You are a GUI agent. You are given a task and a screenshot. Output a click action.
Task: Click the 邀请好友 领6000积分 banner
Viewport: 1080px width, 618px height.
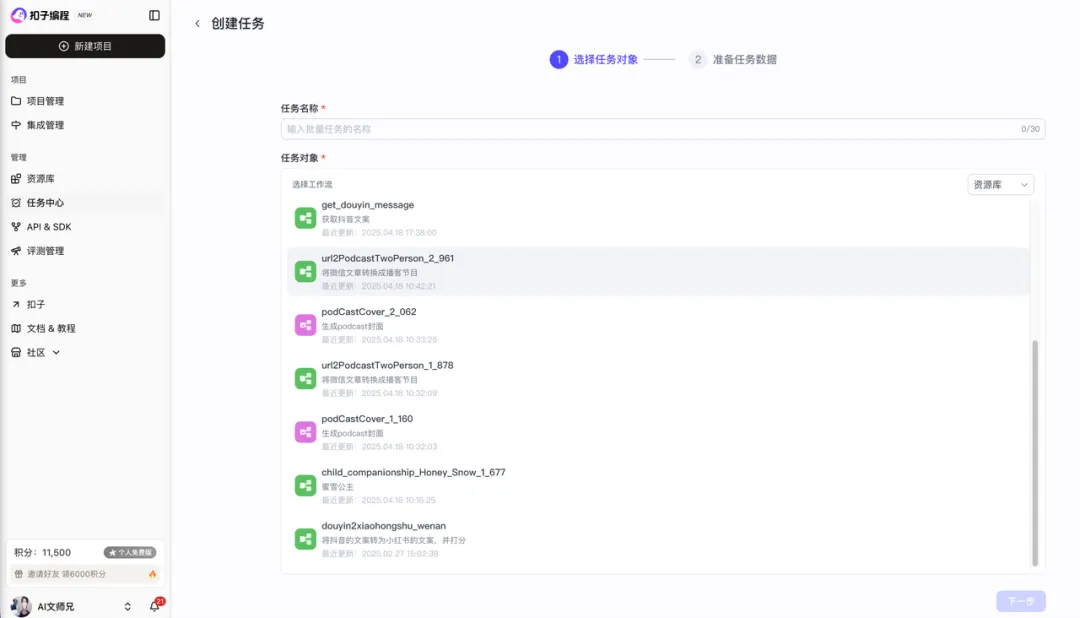pyautogui.click(x=85, y=574)
